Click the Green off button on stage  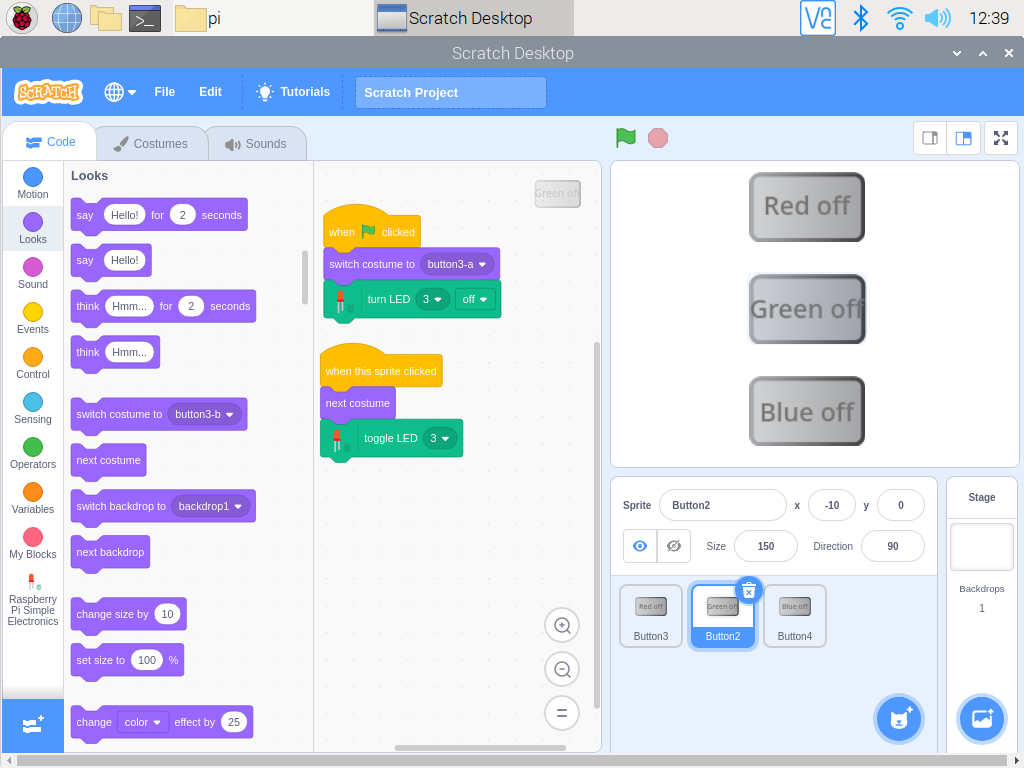[x=807, y=309]
